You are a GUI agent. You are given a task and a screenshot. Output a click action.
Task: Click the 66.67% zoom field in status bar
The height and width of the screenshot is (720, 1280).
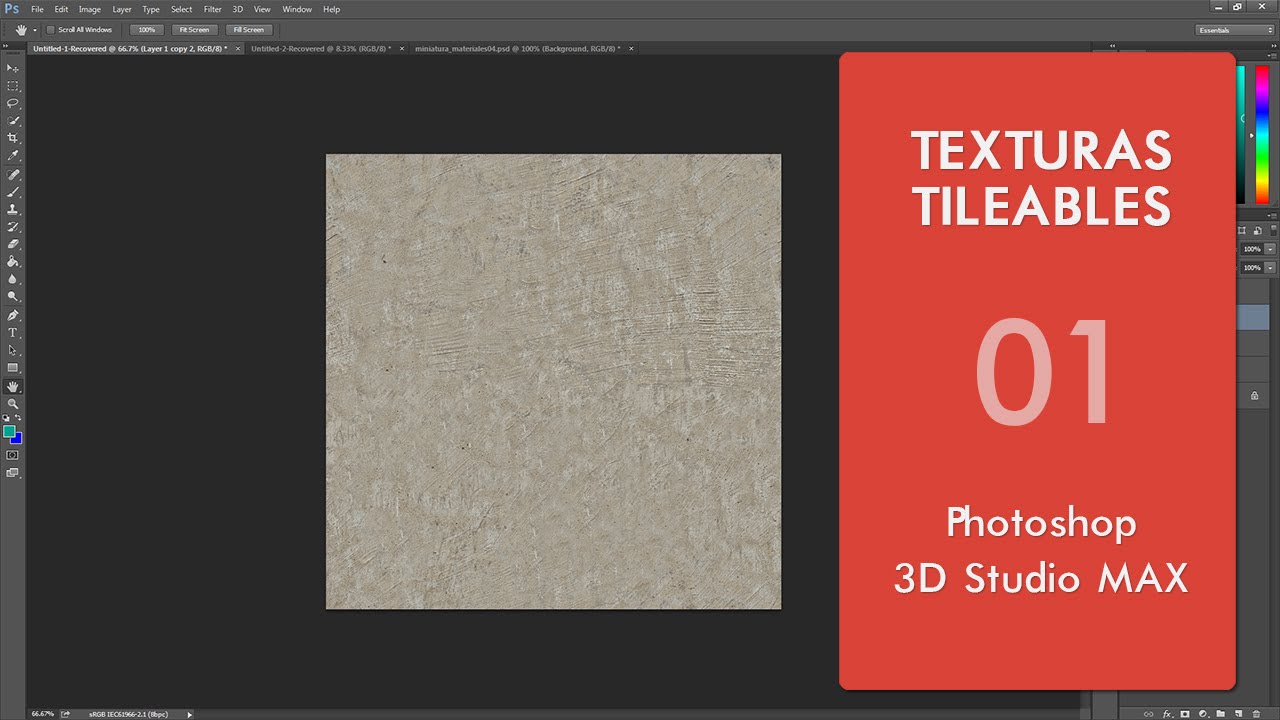tap(42, 714)
